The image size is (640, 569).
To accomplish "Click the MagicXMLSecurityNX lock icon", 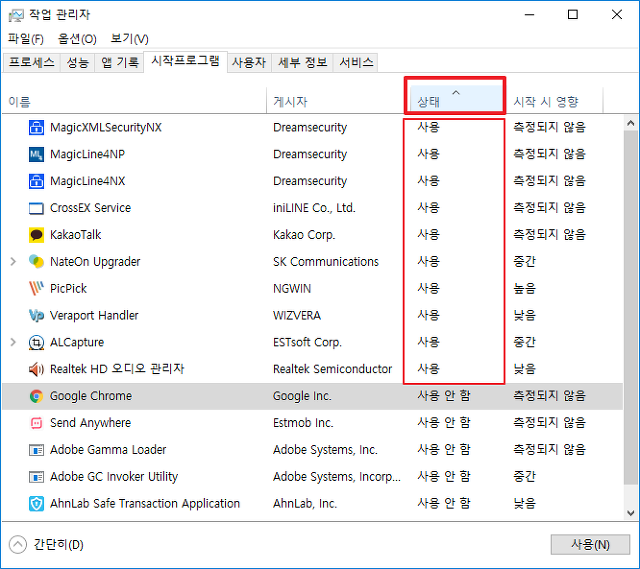I will point(36,127).
